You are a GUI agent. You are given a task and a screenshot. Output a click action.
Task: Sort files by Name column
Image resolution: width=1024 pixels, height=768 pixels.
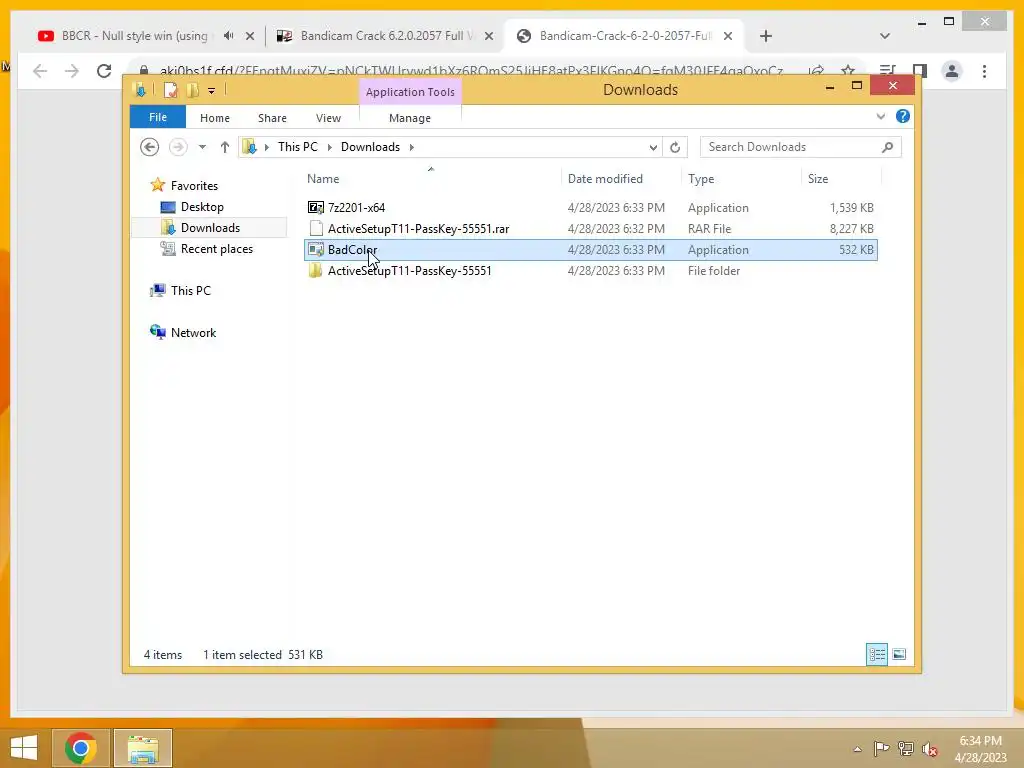click(323, 179)
